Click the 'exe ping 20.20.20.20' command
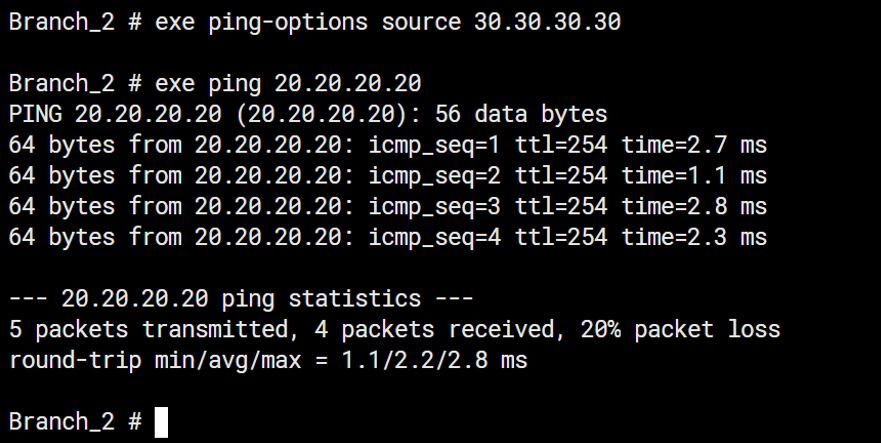 [x=288, y=84]
